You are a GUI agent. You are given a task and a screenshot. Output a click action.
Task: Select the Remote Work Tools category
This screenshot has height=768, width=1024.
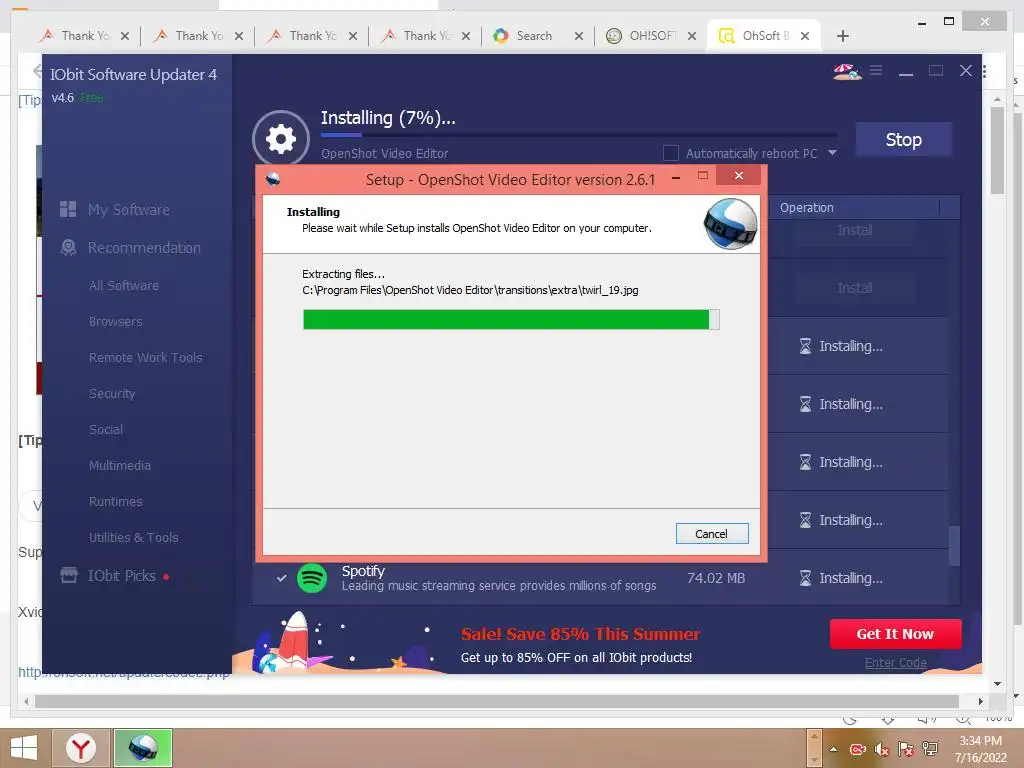pos(146,357)
